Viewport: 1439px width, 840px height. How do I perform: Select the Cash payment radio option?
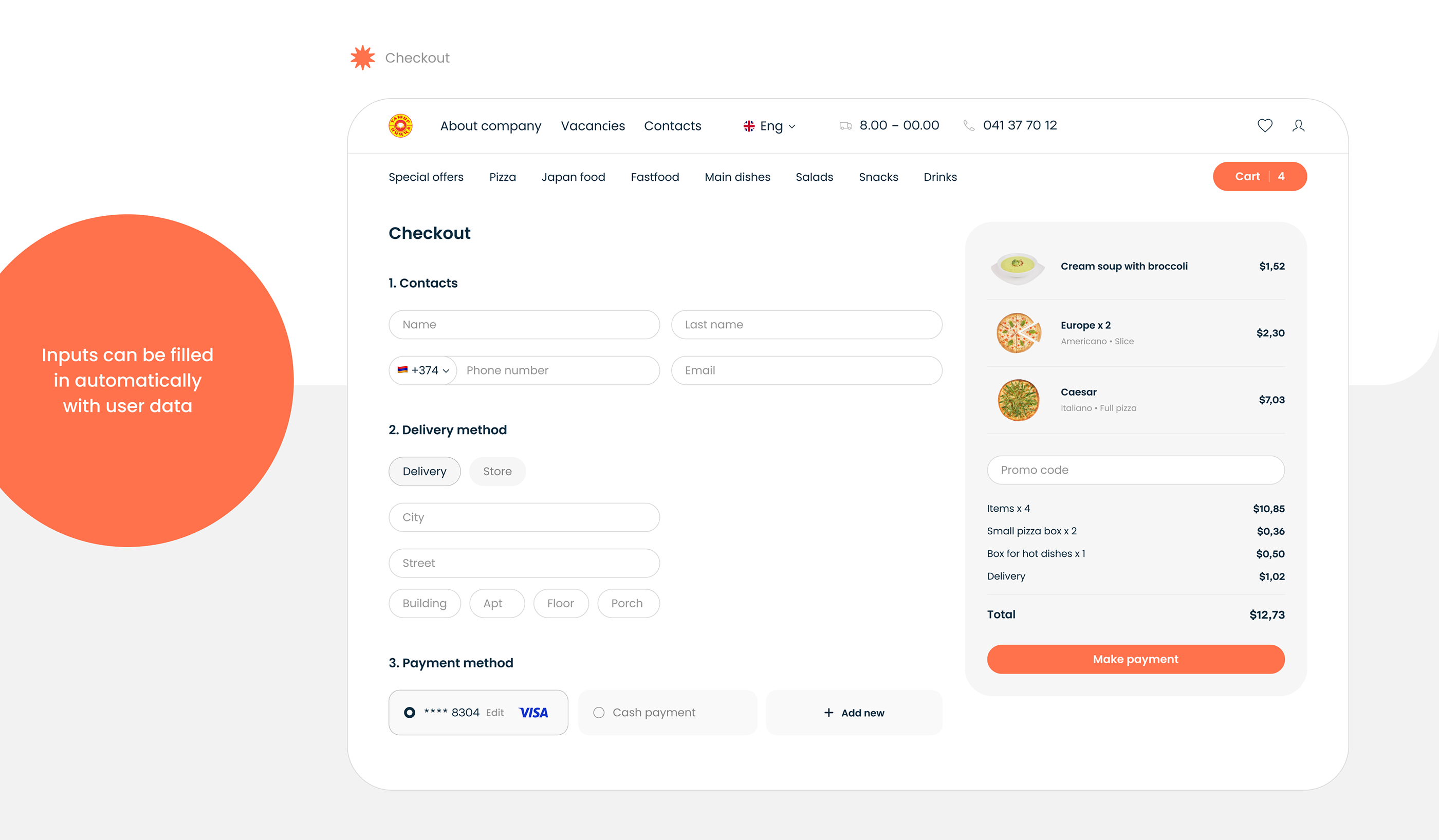(598, 712)
